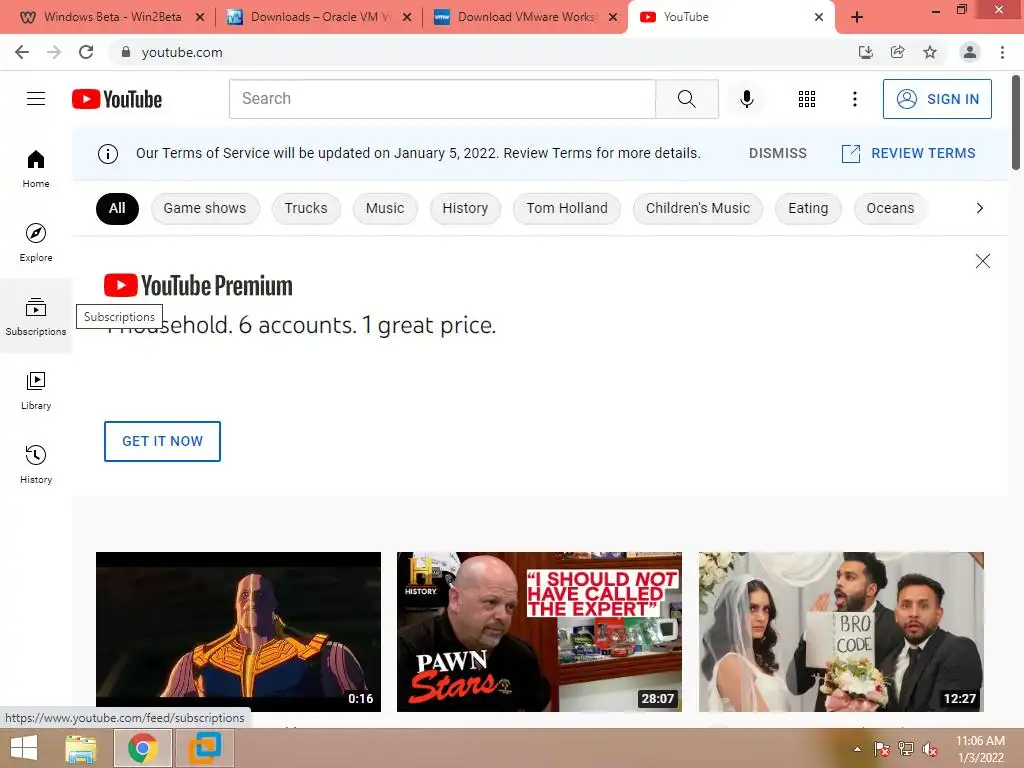Select the Eating chip
Screen dimensions: 1024x768
[x=808, y=208]
